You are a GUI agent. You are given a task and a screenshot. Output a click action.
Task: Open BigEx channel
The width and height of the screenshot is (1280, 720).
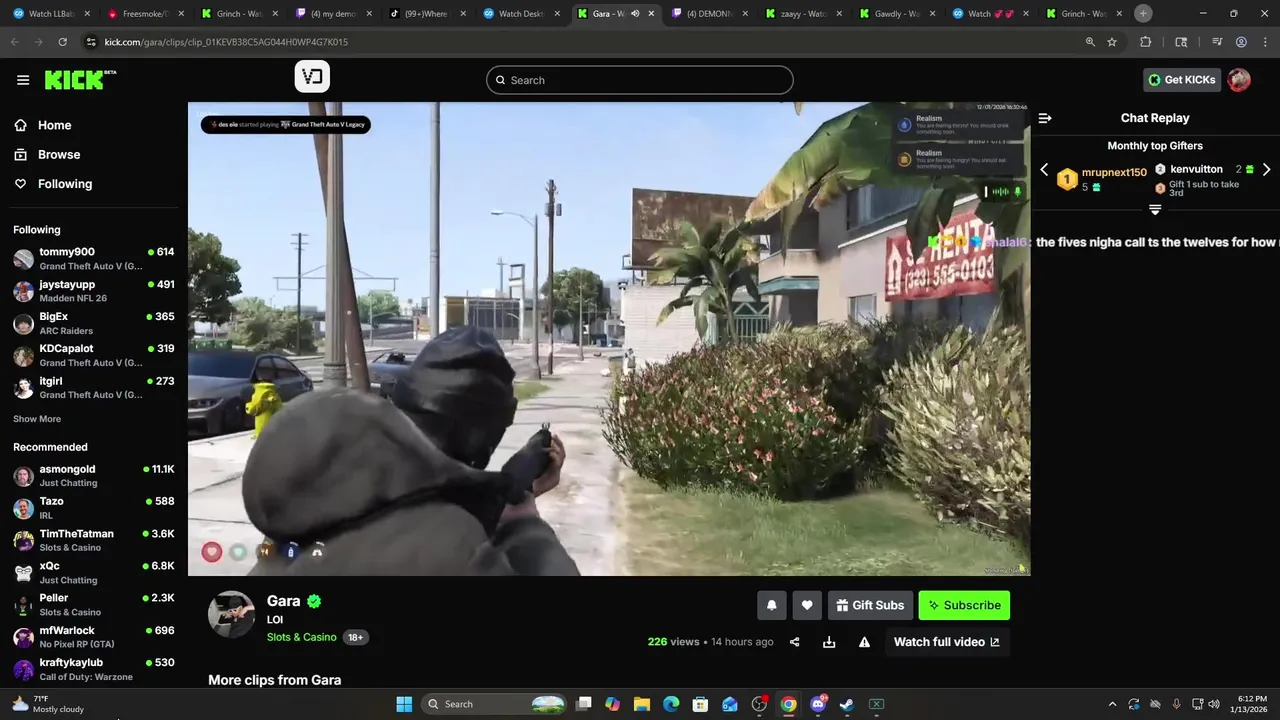point(94,323)
